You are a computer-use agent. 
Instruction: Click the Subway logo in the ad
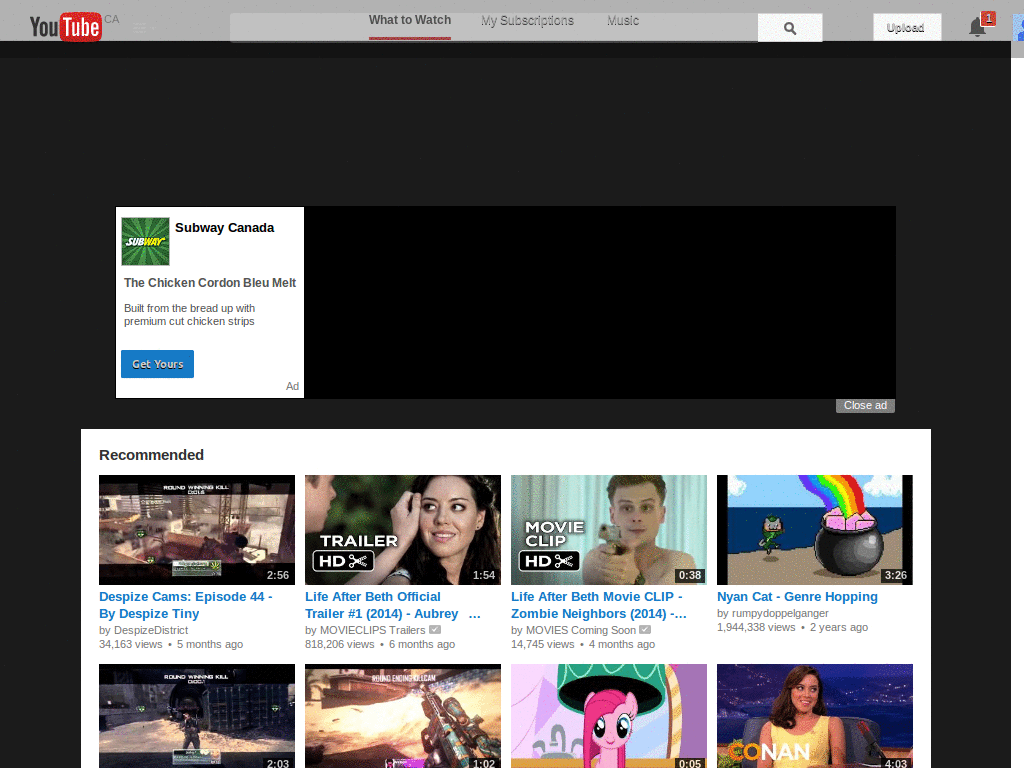coord(146,242)
